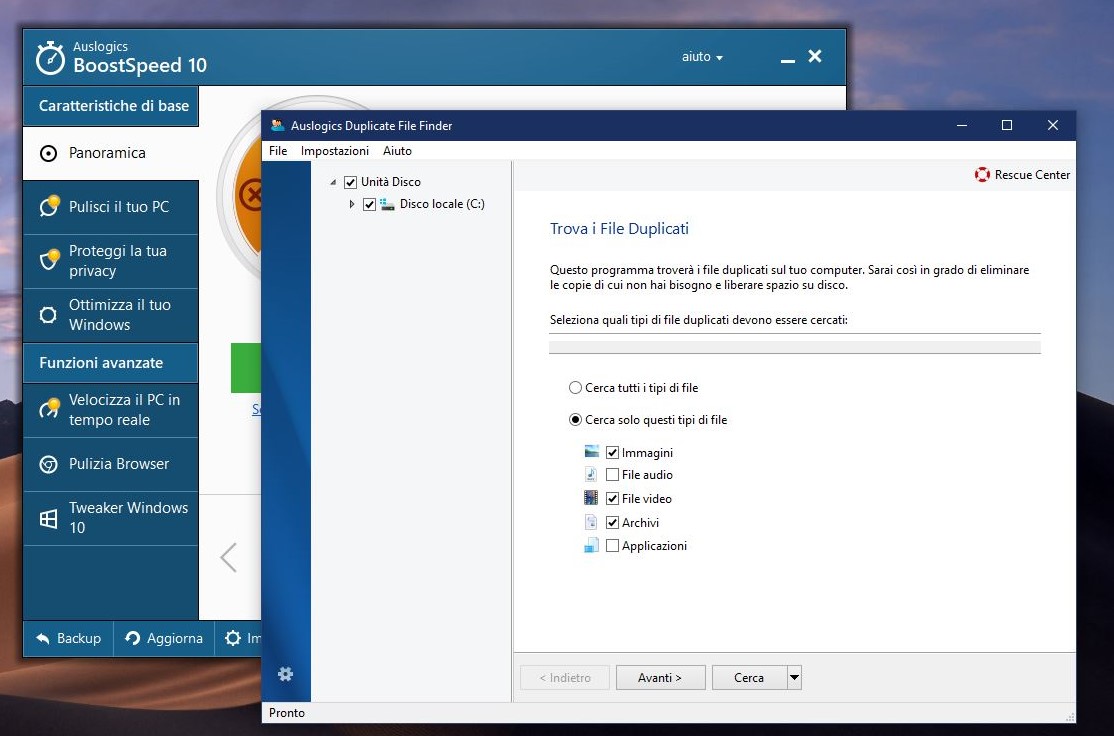Maximize the Duplicate File Finder window
The image size is (1114, 736).
point(1007,125)
